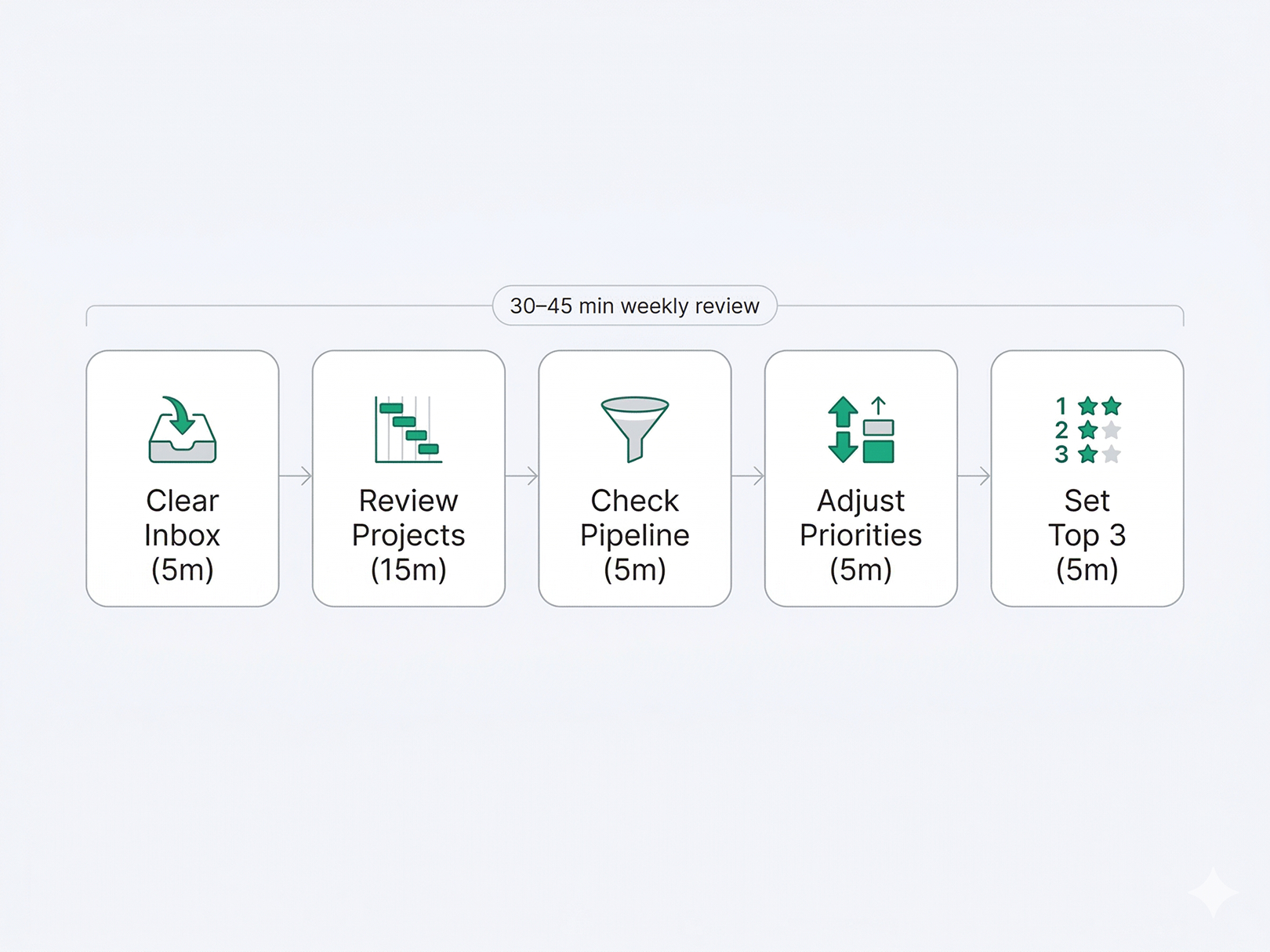Image resolution: width=1270 pixels, height=952 pixels.
Task: Click the gray star beside number 2
Action: [1111, 430]
